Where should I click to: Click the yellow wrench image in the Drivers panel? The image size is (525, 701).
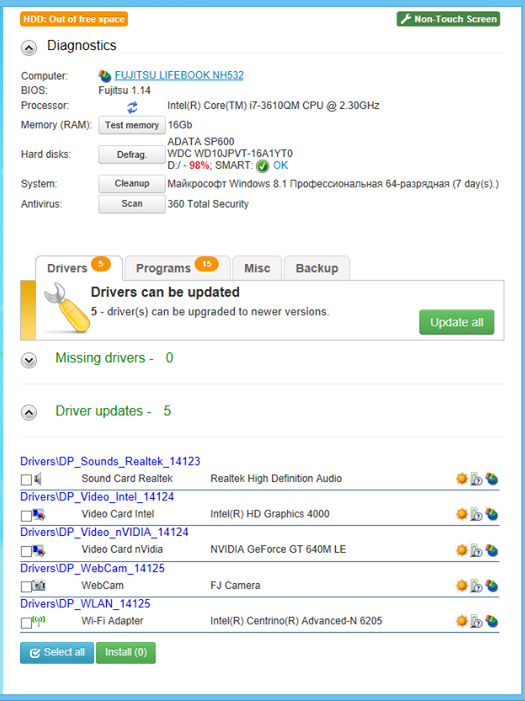(x=66, y=308)
